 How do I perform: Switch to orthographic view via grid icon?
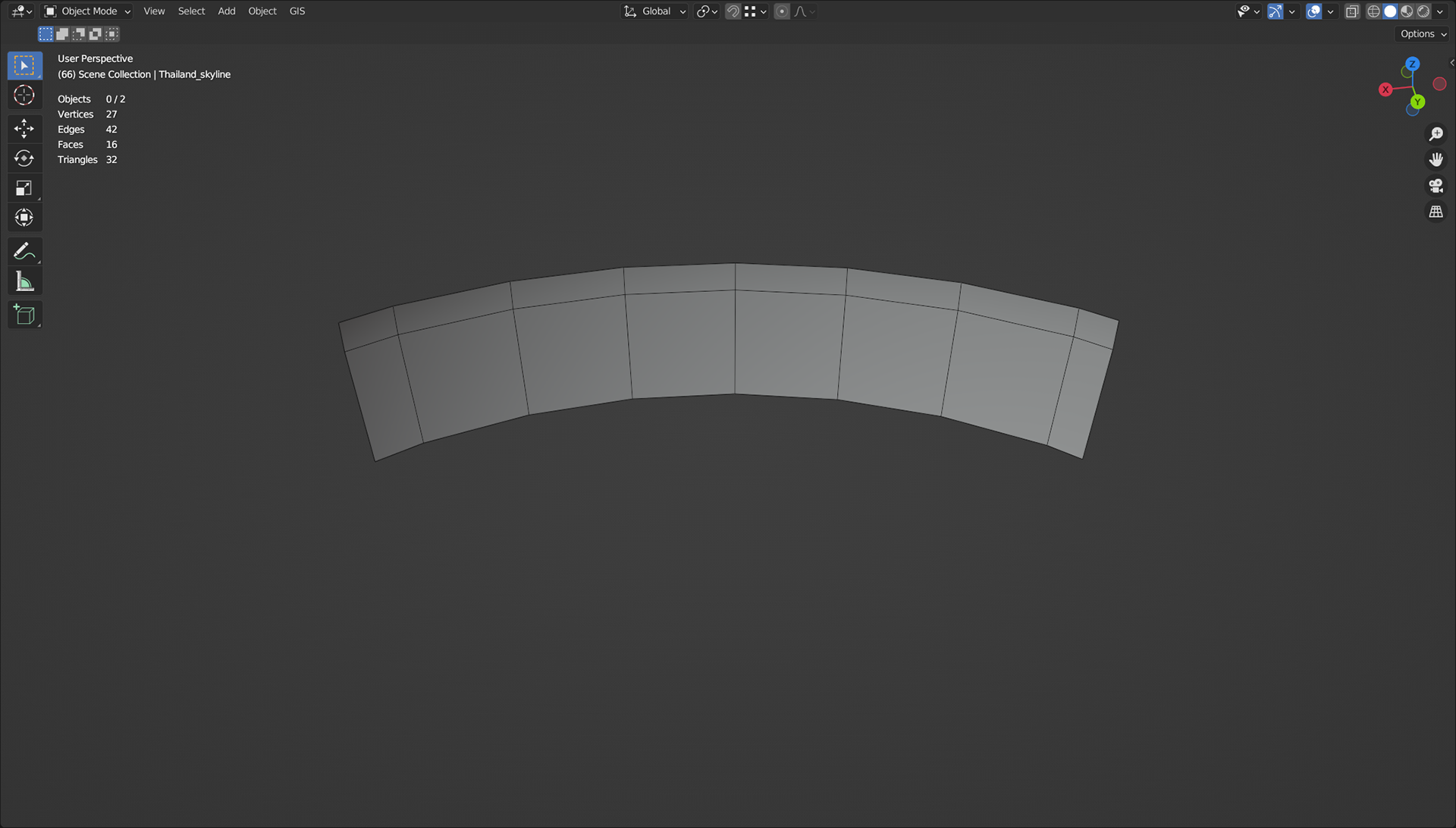point(1436,212)
